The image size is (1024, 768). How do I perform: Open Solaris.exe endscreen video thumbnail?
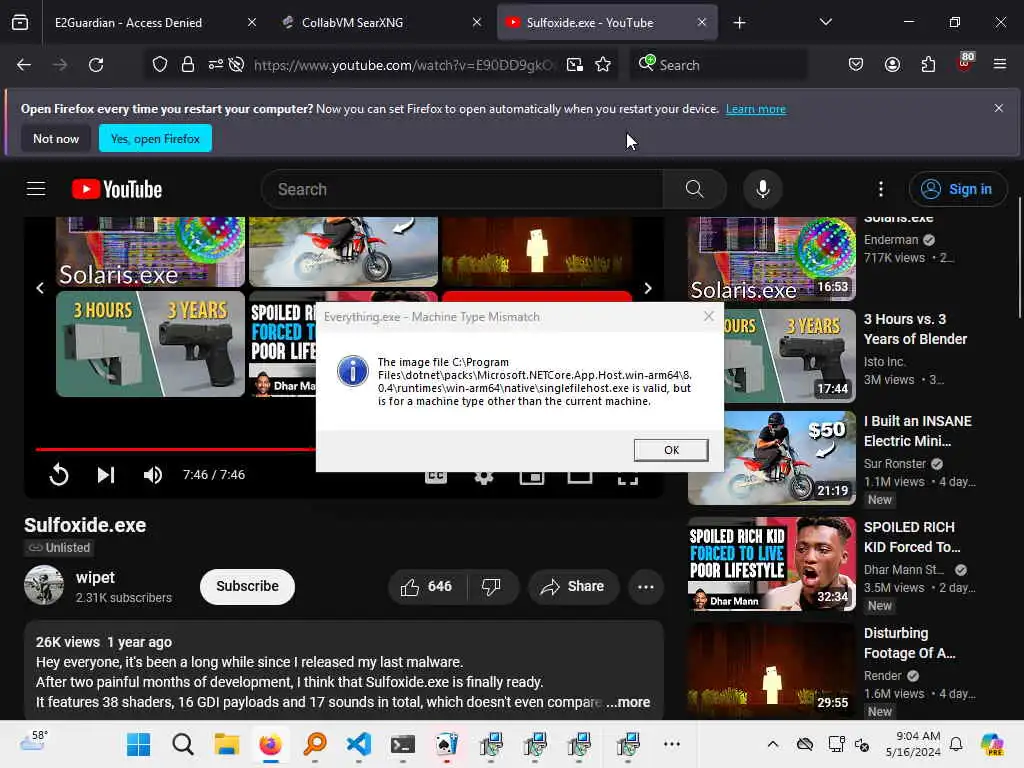point(150,252)
